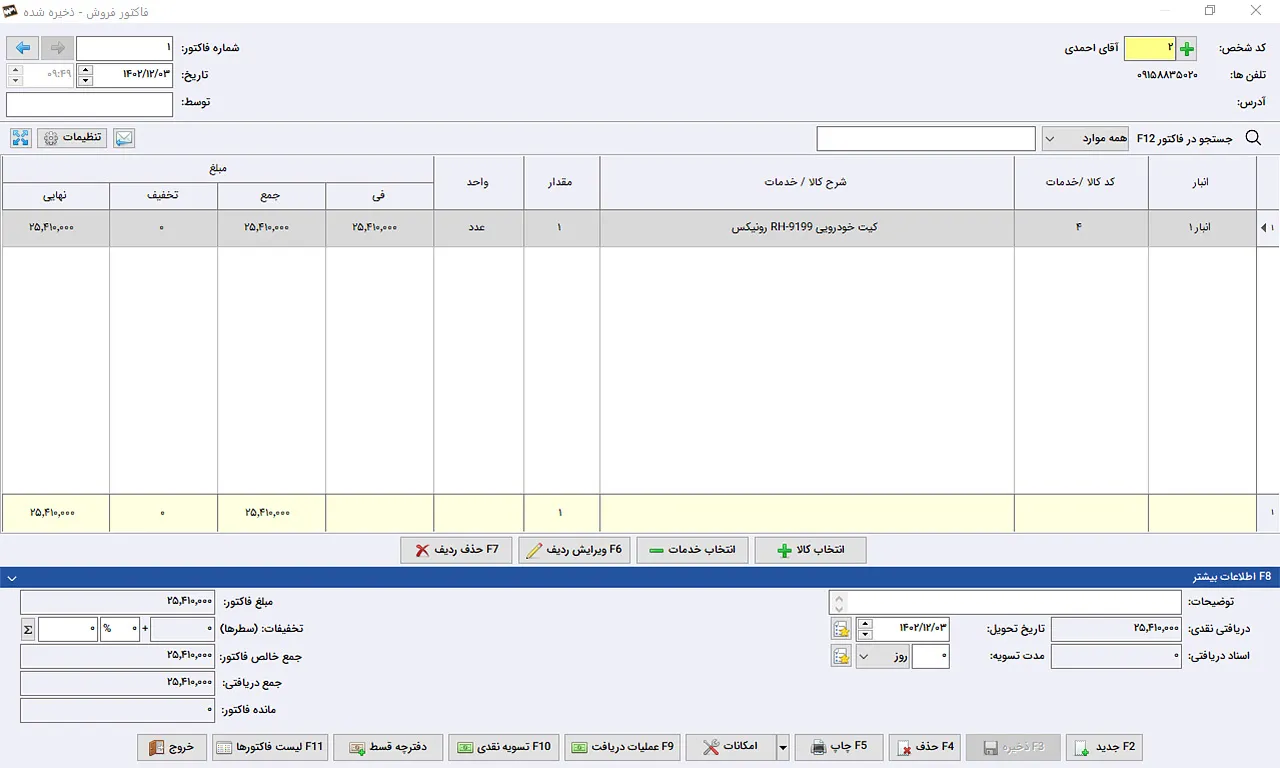Viewport: 1280px width, 768px height.
Task: Click the green plus next to person code
Action: click(1187, 48)
